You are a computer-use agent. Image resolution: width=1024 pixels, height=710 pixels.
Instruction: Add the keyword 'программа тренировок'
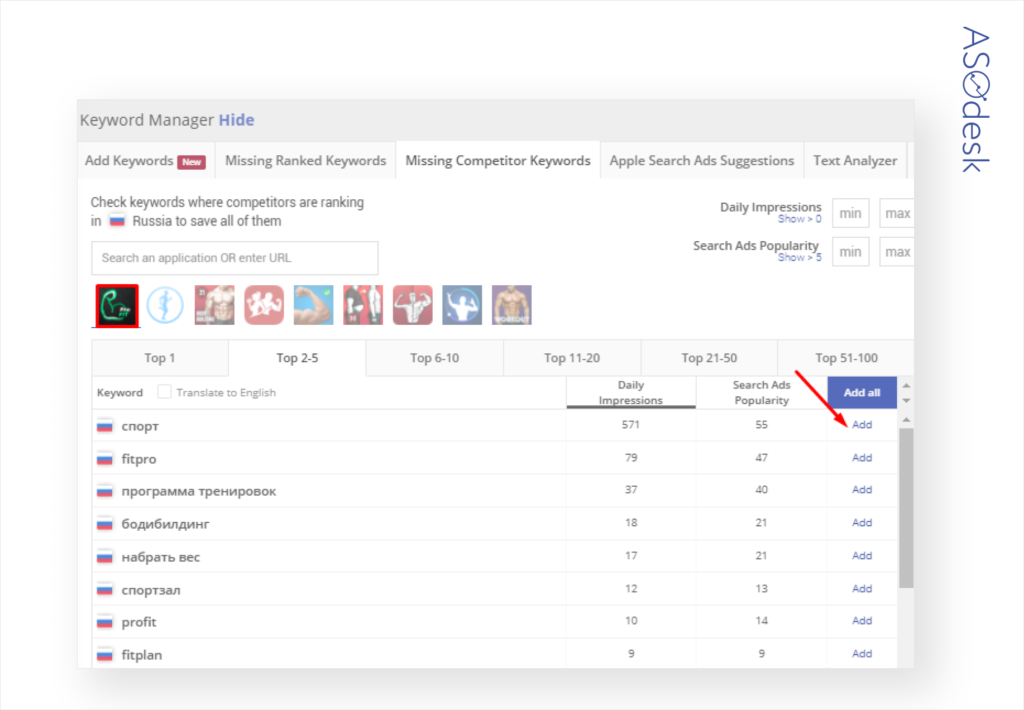(x=862, y=490)
